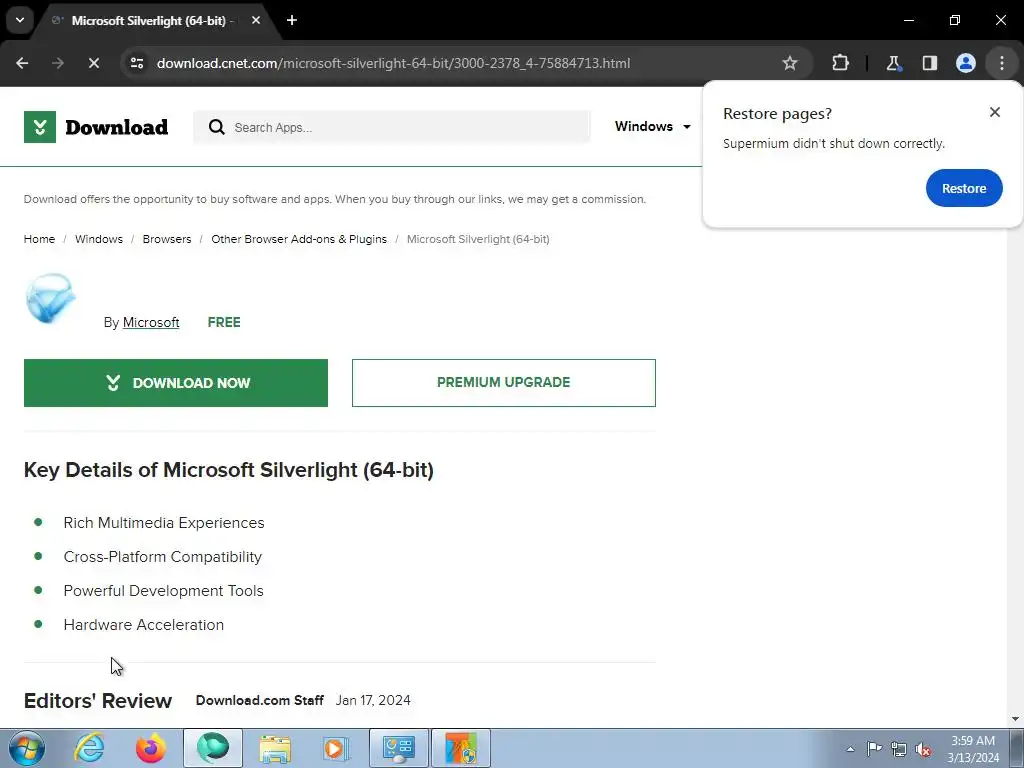Open File Explorer from taskbar
Image resolution: width=1024 pixels, height=768 pixels.
click(275, 748)
